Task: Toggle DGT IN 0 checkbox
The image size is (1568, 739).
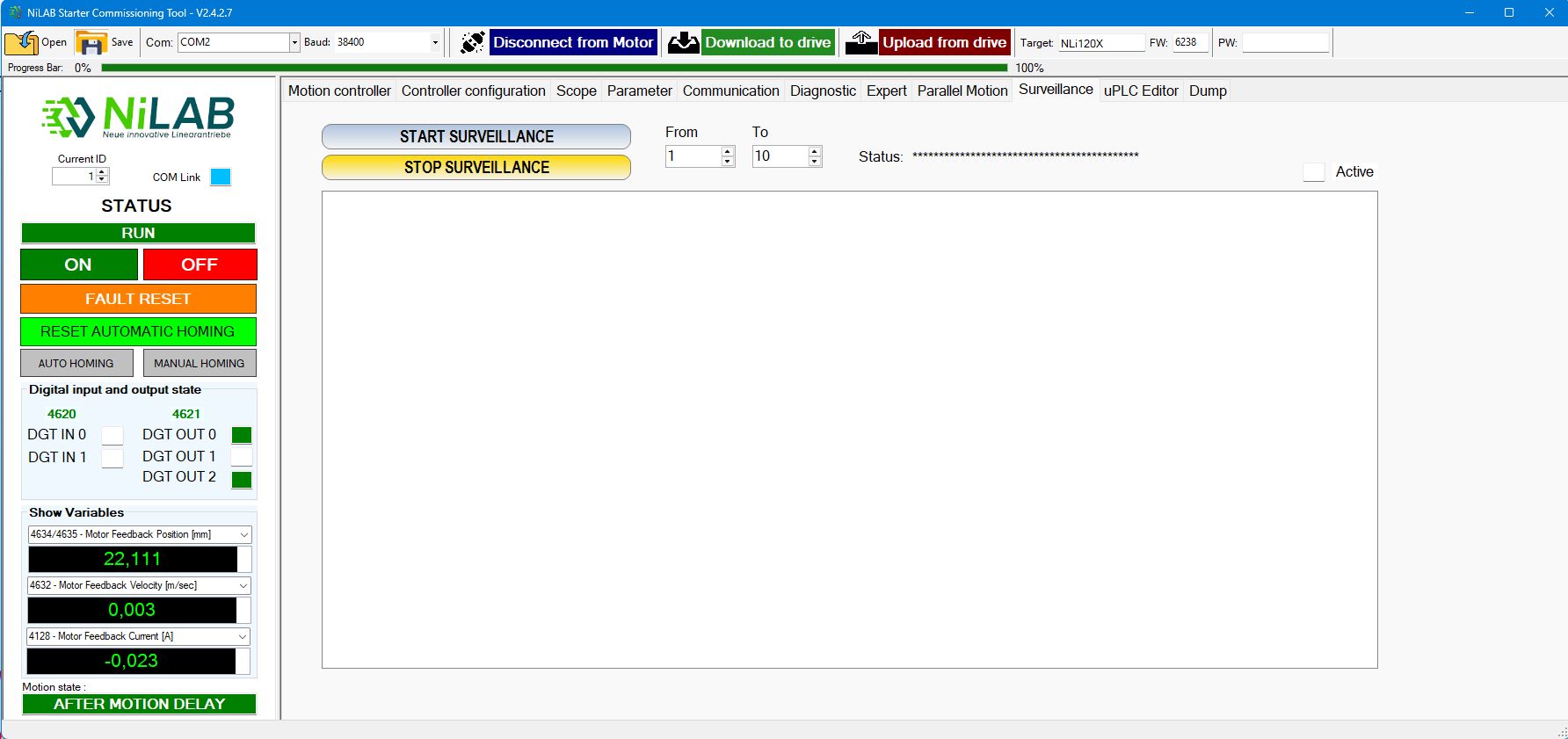Action: click(113, 435)
